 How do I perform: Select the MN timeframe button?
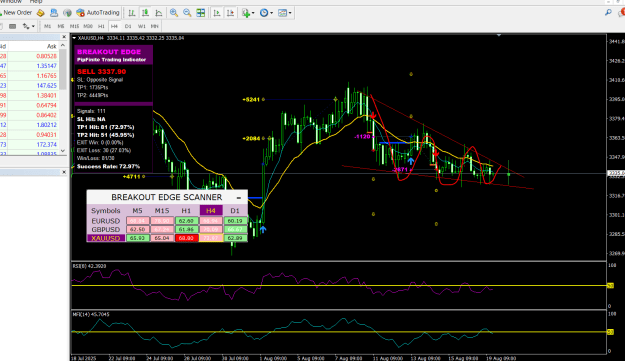click(155, 26)
